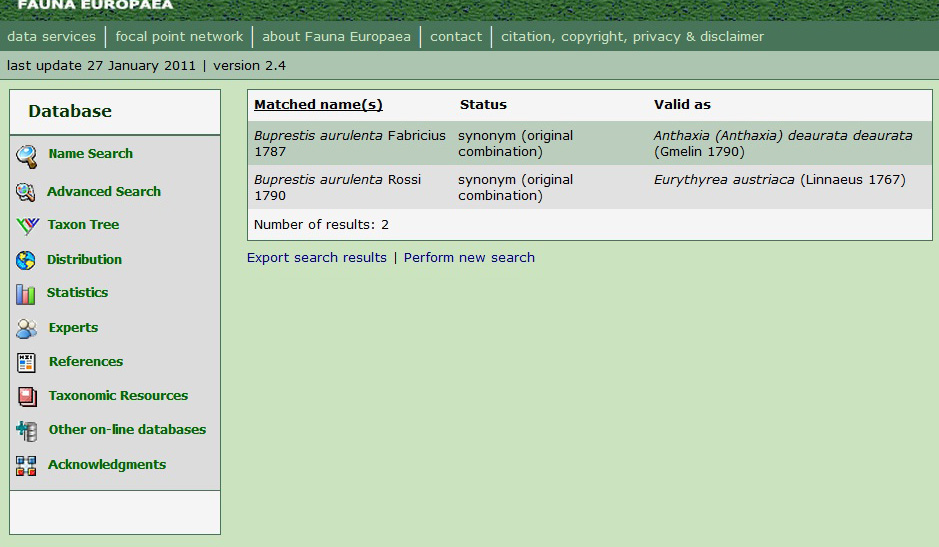The image size is (939, 547).
Task: Select the Eurythyrea austriaca result entry
Action: 724,180
